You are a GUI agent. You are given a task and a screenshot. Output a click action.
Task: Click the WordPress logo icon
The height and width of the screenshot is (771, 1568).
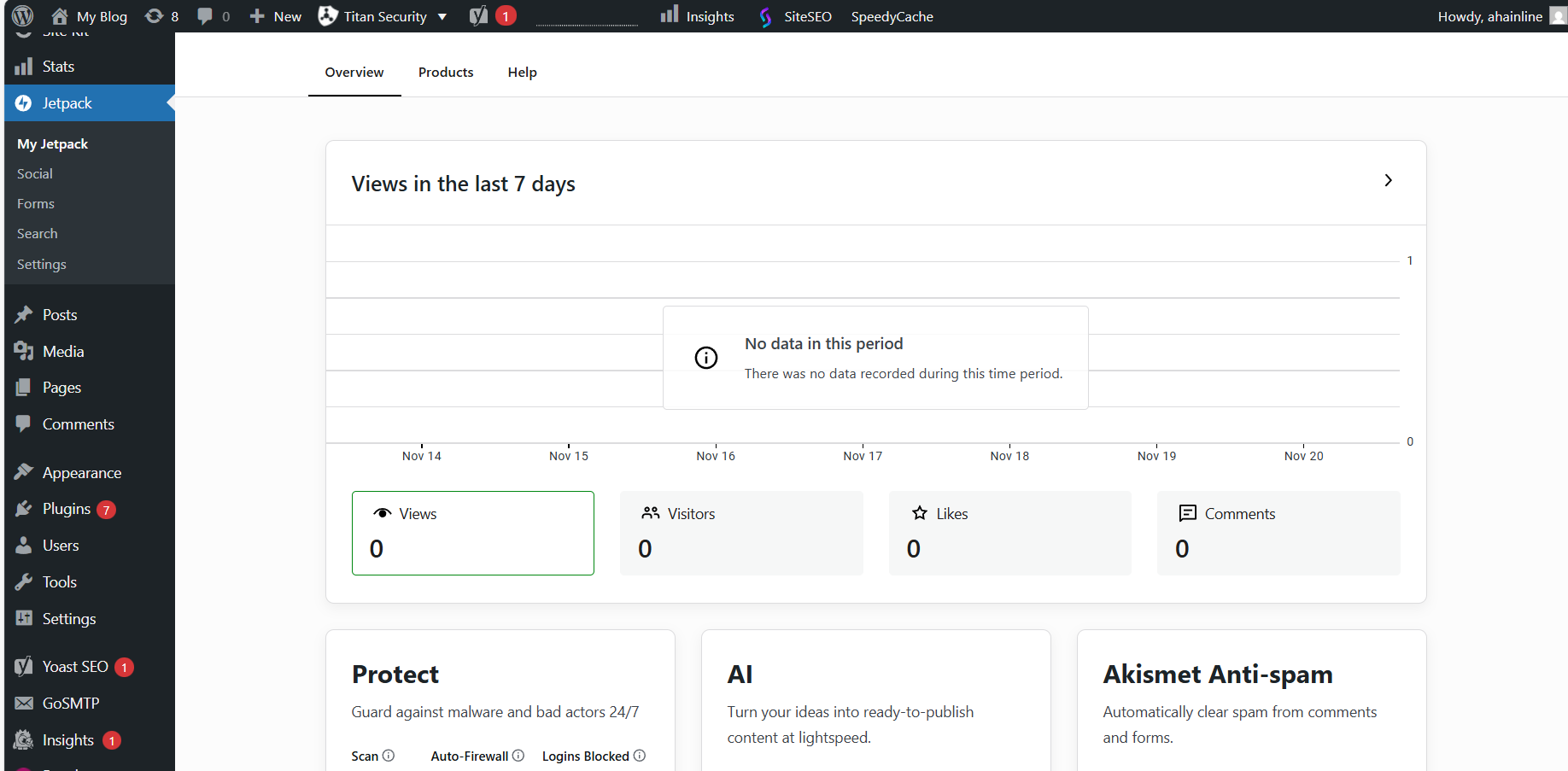click(x=23, y=16)
